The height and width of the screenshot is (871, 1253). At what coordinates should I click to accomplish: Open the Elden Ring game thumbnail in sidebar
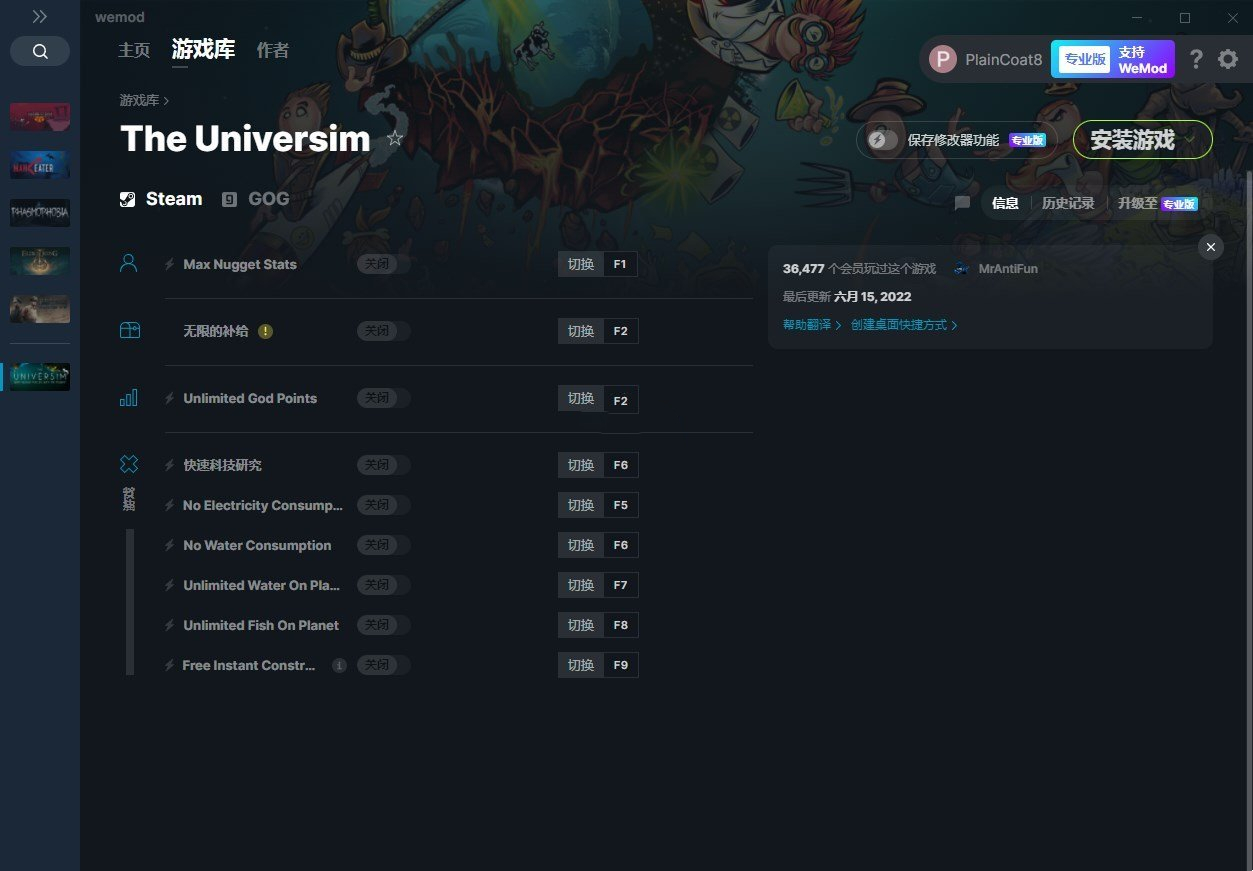40,261
